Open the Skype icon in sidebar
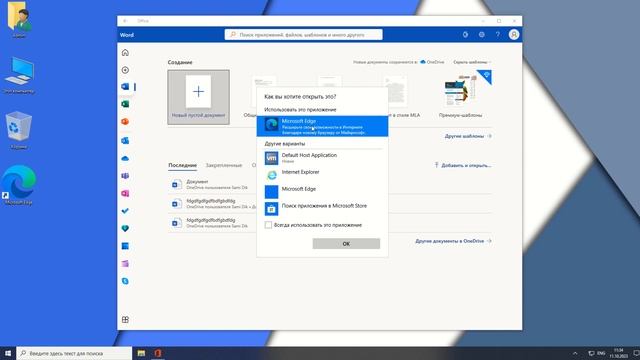The image size is (640, 360). click(125, 281)
